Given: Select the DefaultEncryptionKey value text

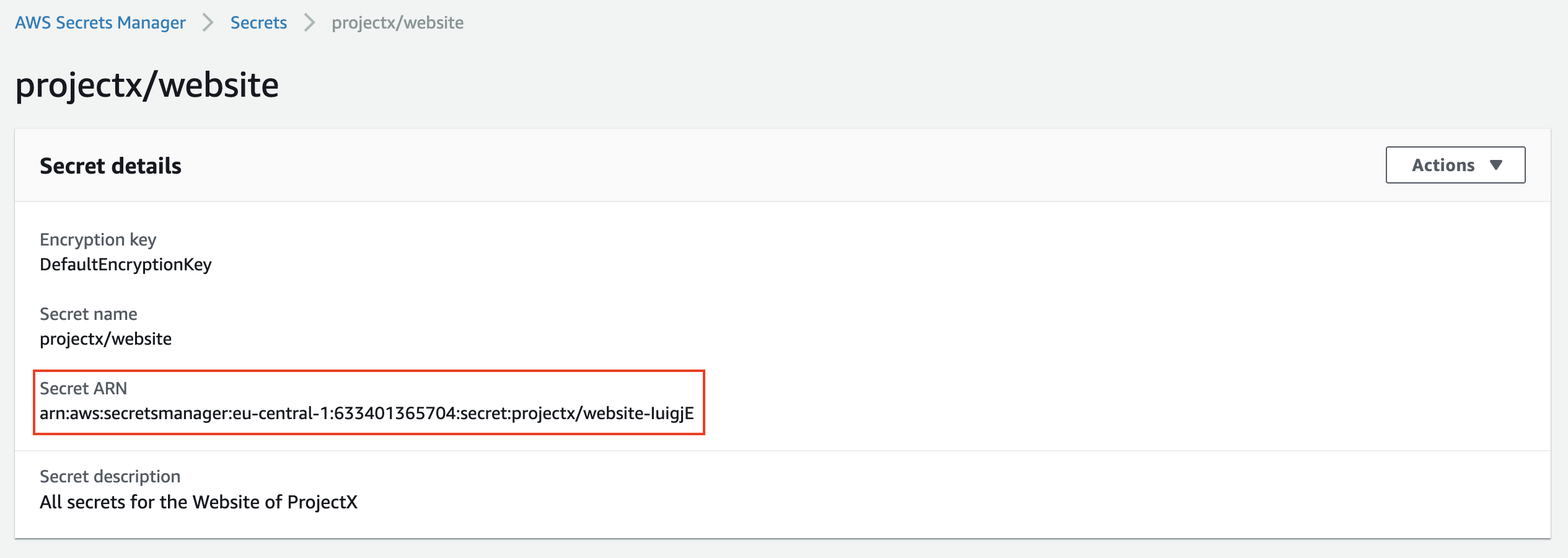Looking at the screenshot, I should 126,265.
